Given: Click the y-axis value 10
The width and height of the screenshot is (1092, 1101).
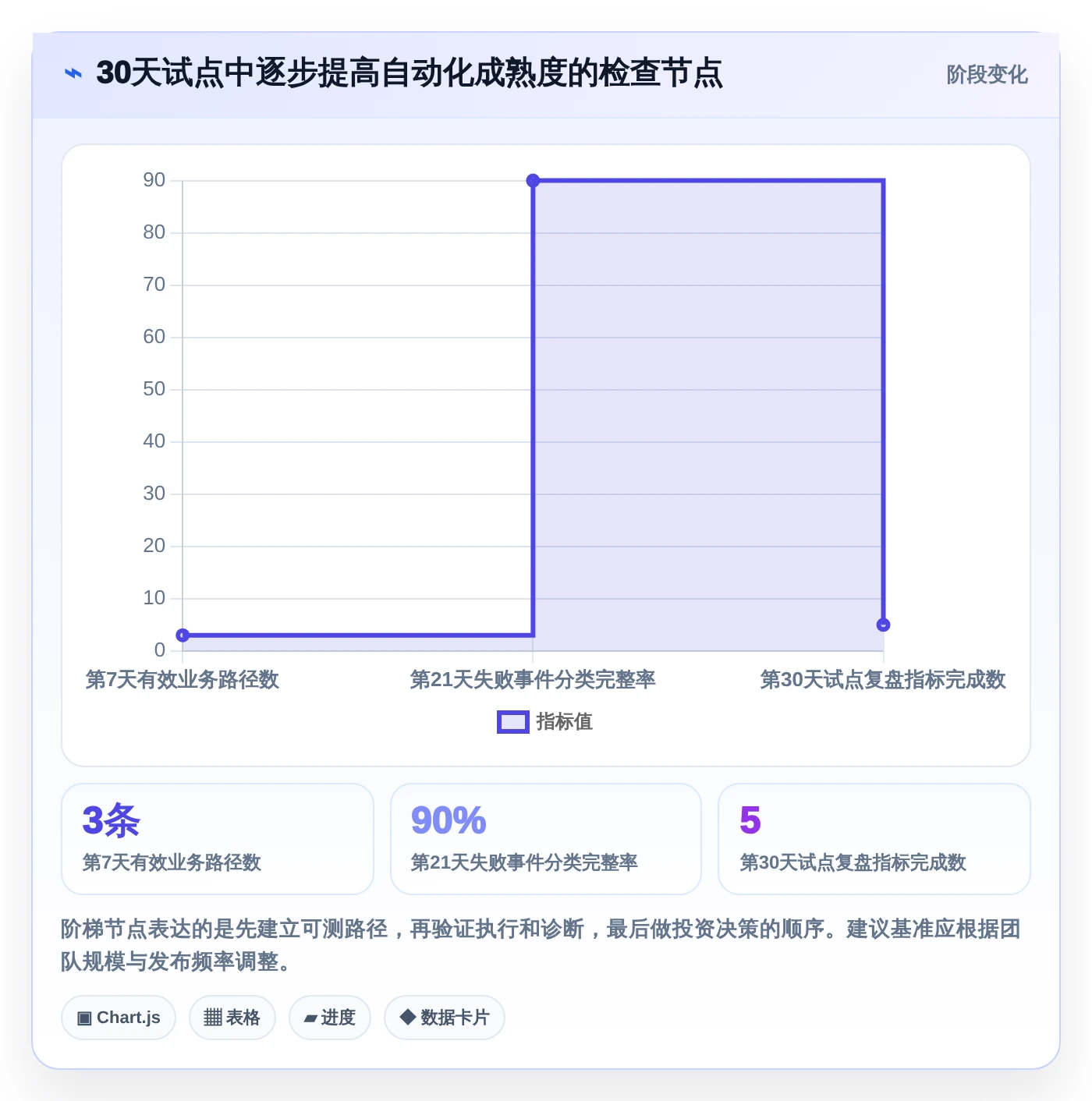Looking at the screenshot, I should pyautogui.click(x=154, y=598).
